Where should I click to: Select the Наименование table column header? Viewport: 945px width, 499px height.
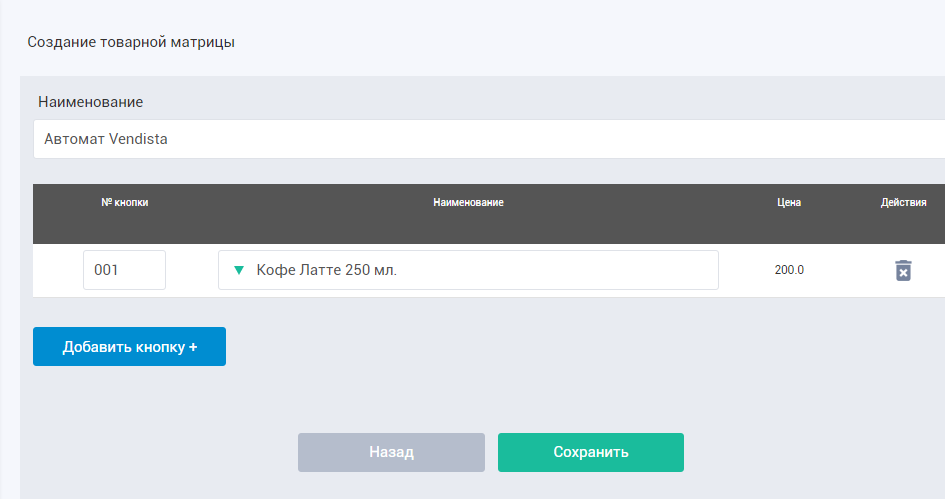coord(468,203)
